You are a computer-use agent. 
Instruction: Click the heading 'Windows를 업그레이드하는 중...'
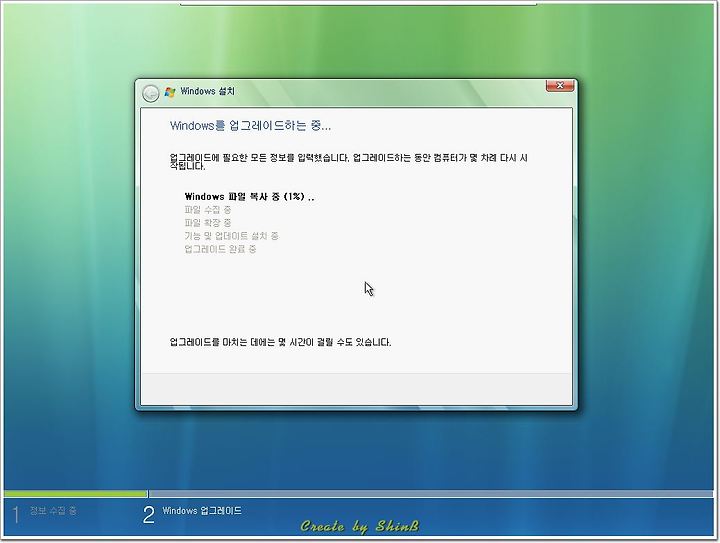pyautogui.click(x=250, y=125)
